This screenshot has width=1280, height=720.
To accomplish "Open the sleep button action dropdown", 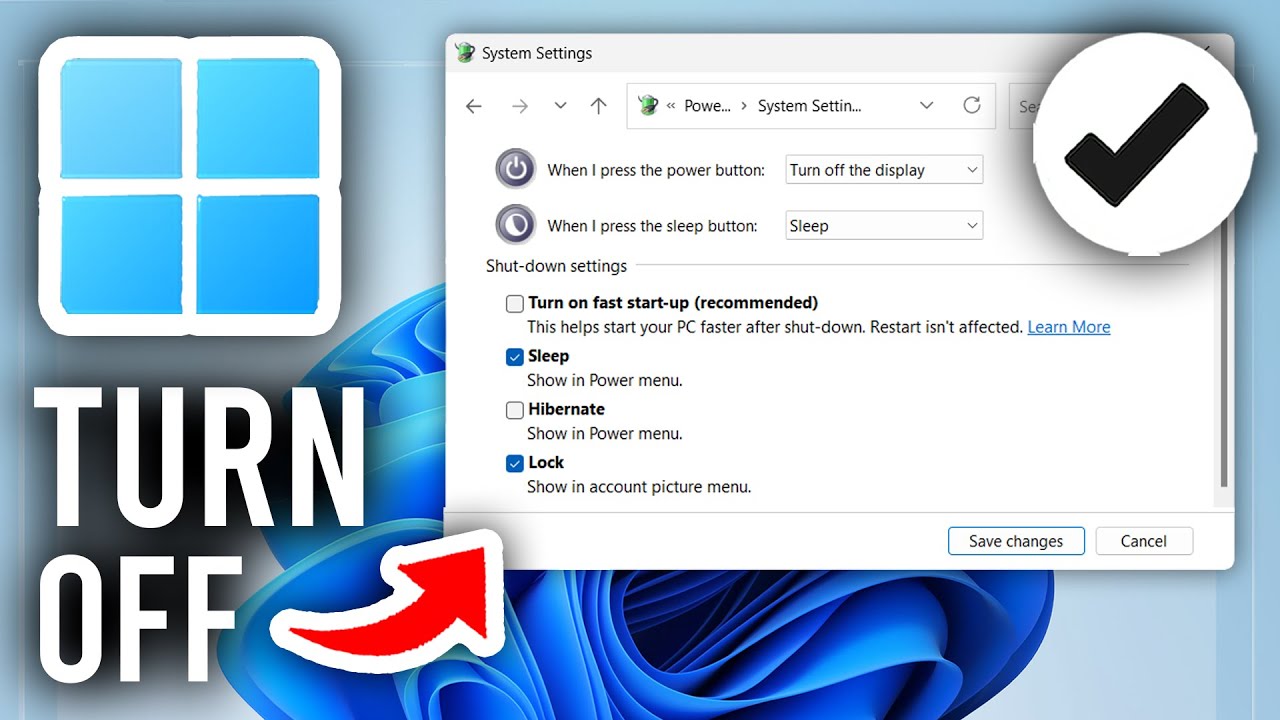I will point(884,226).
